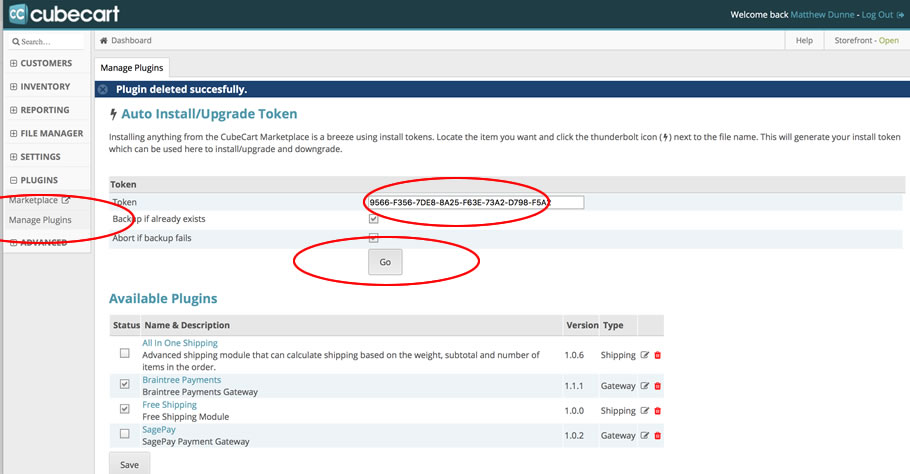
Task: Click the Go button
Action: coord(385,262)
